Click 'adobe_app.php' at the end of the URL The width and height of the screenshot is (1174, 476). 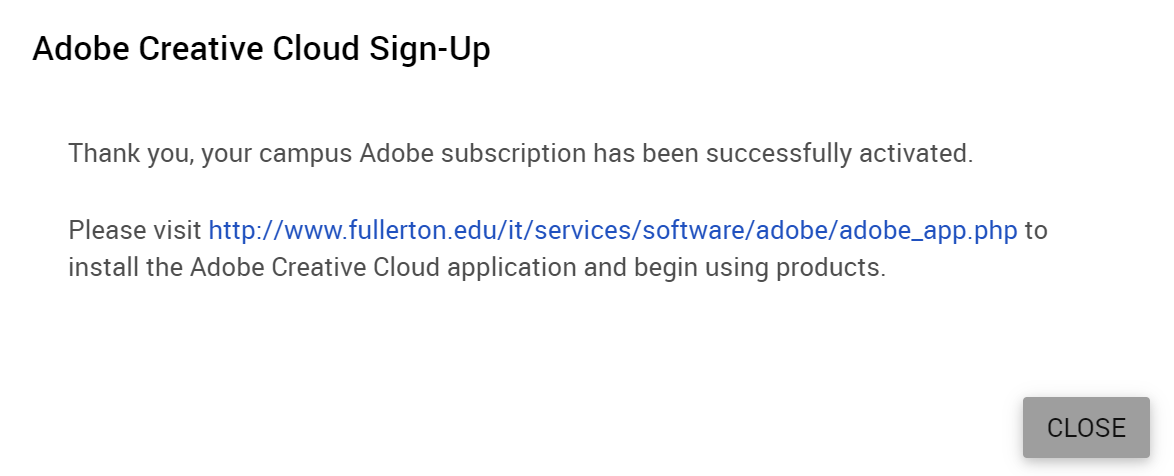click(x=928, y=231)
